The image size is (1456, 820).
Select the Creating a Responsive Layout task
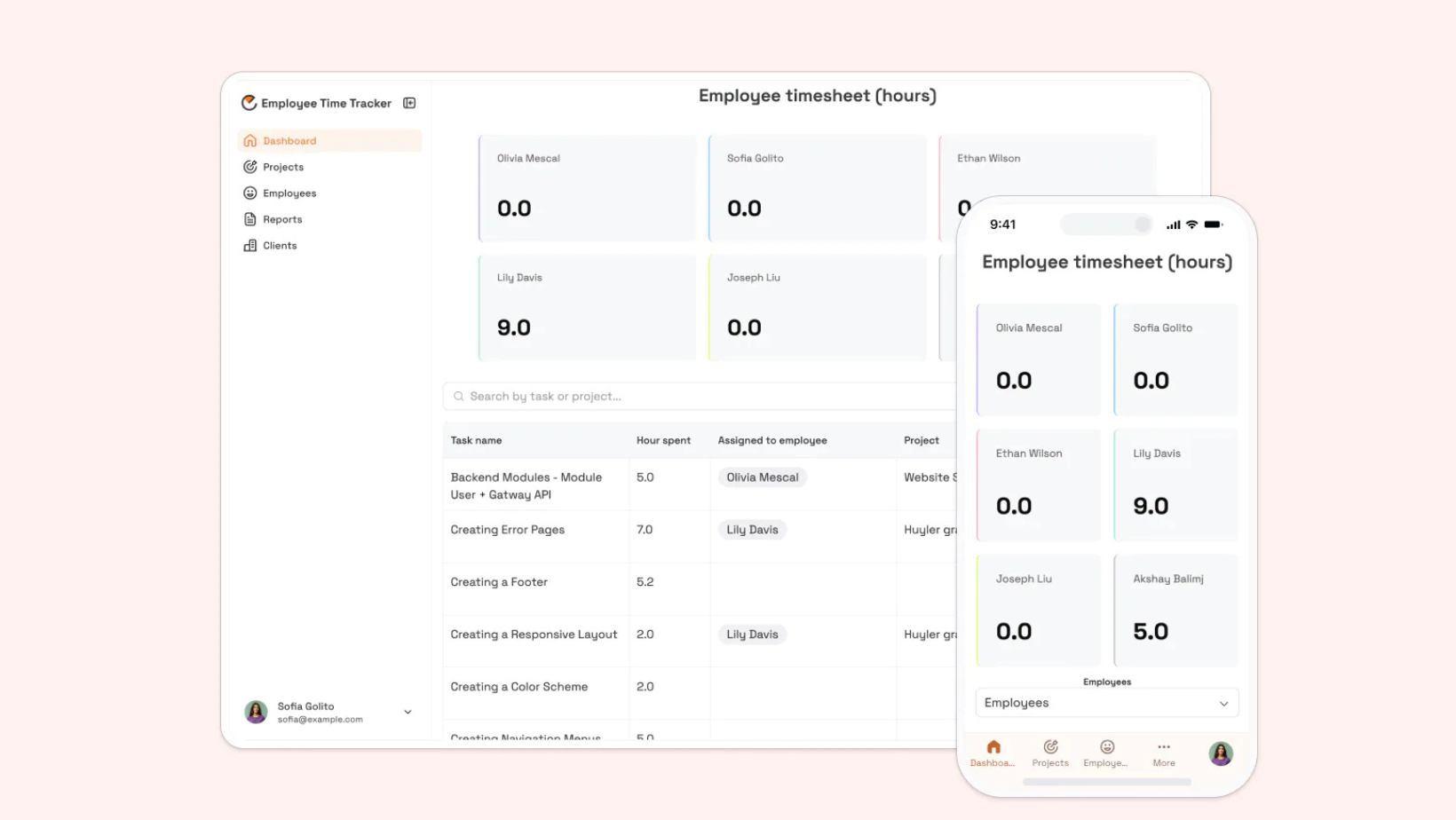(x=534, y=635)
